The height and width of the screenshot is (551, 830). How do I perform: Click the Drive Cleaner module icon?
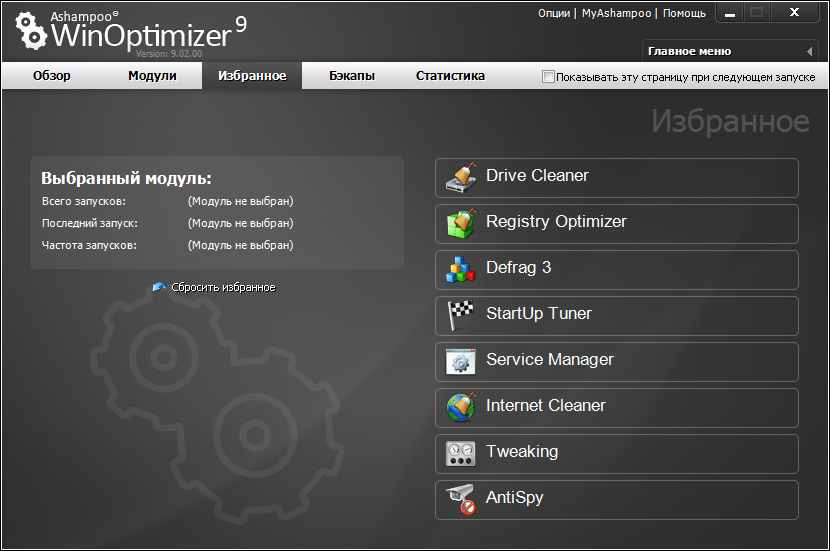tap(460, 178)
